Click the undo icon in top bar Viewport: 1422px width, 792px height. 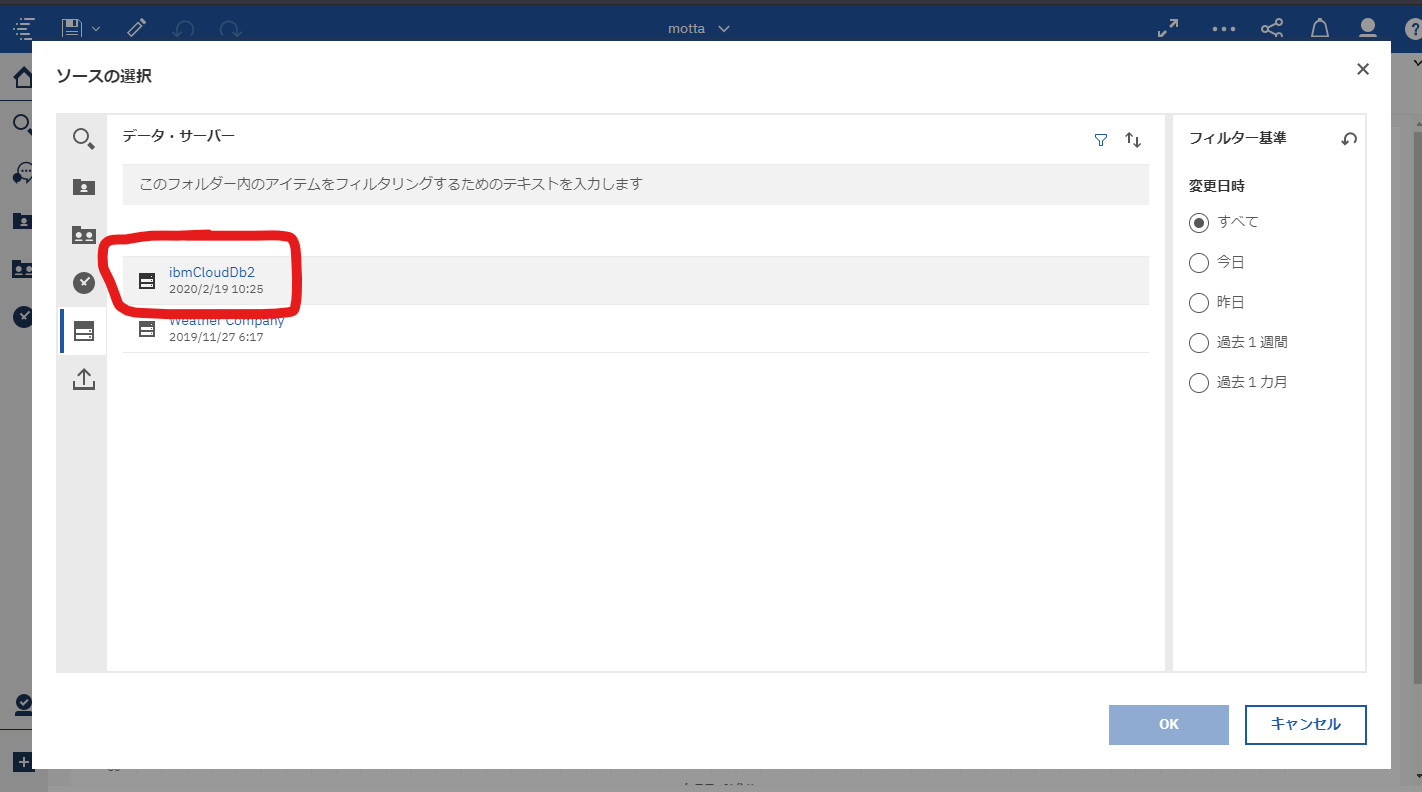[x=183, y=30]
